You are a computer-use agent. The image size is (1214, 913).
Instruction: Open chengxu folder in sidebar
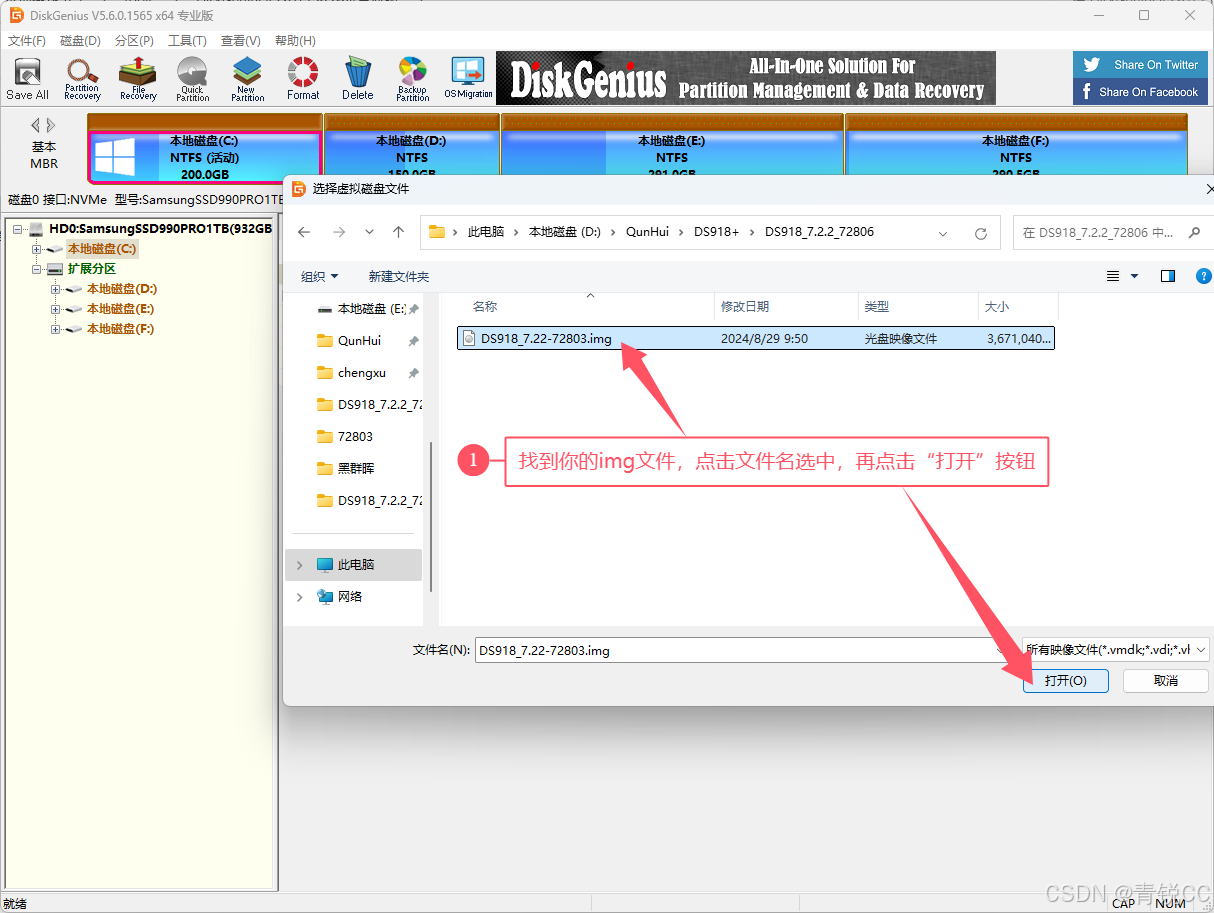[361, 372]
